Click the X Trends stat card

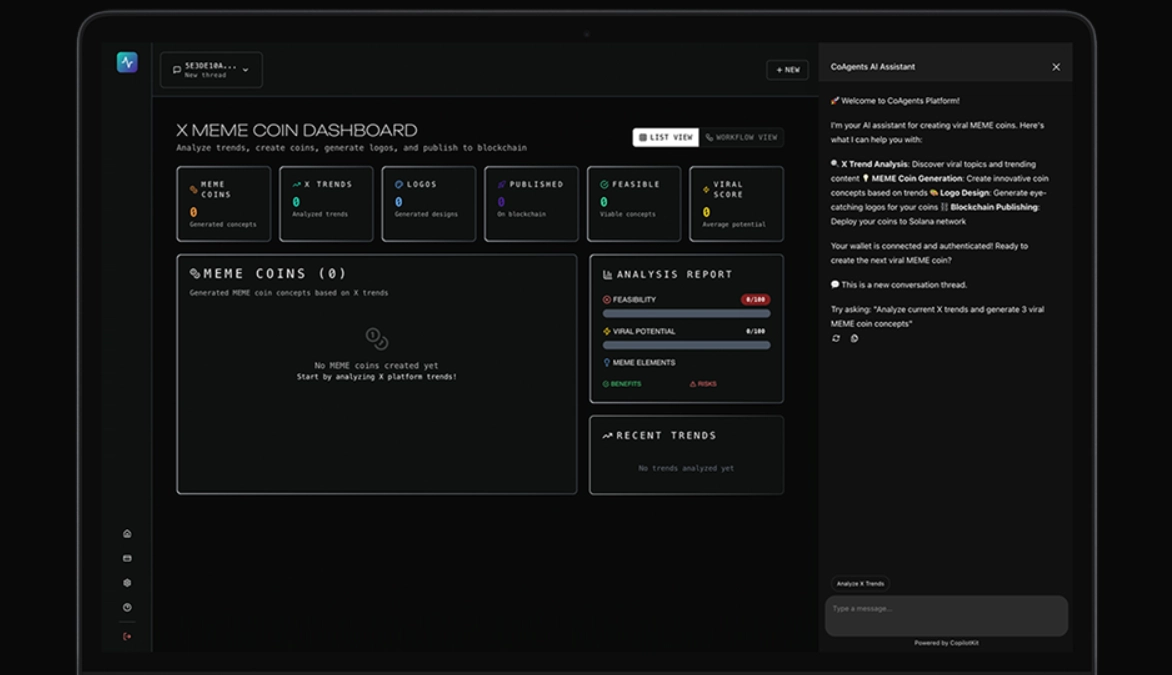(x=326, y=204)
